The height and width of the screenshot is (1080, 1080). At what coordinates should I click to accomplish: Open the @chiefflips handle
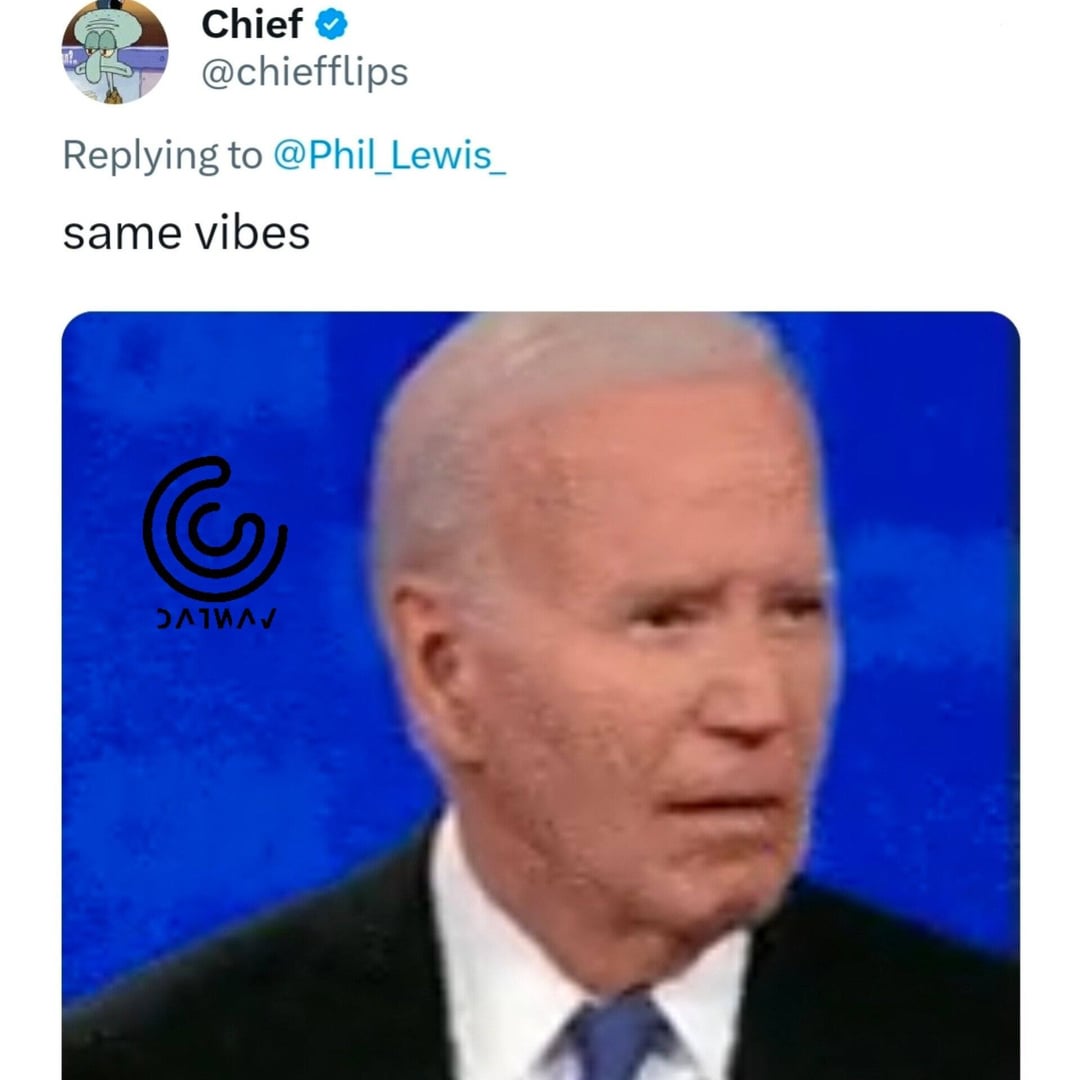304,73
